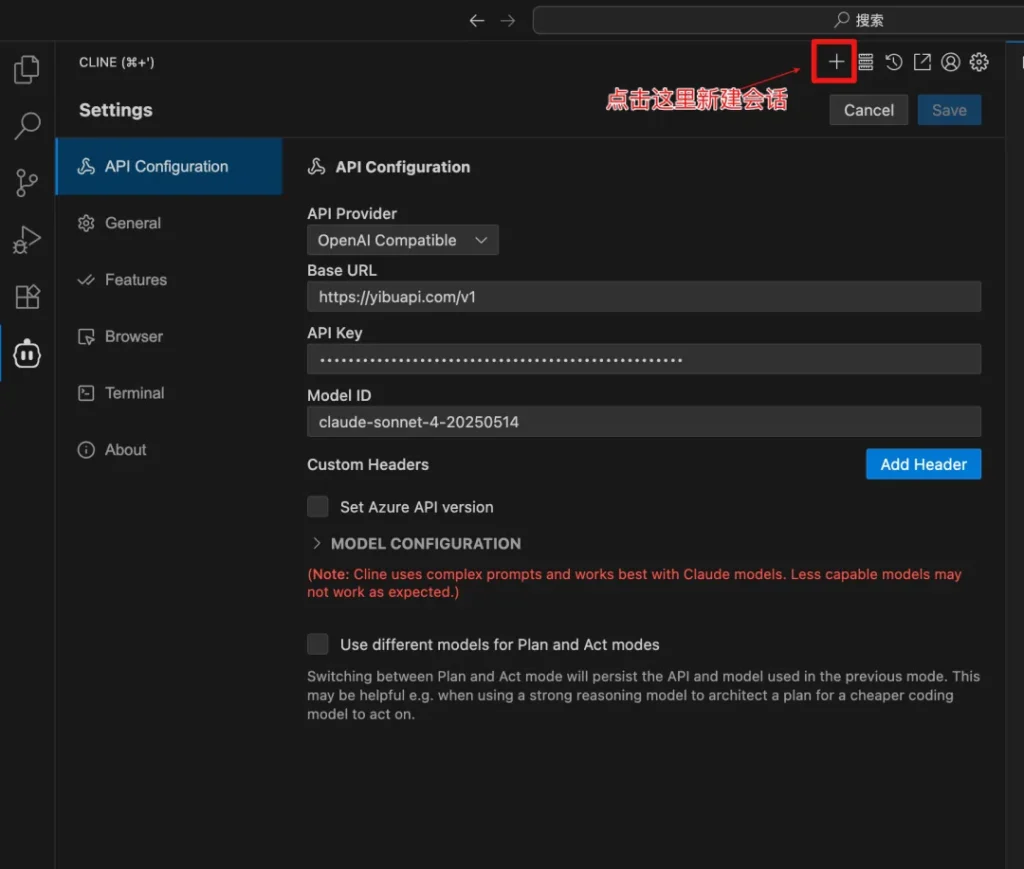Open the task History clock icon
This screenshot has height=869, width=1024.
[x=894, y=62]
